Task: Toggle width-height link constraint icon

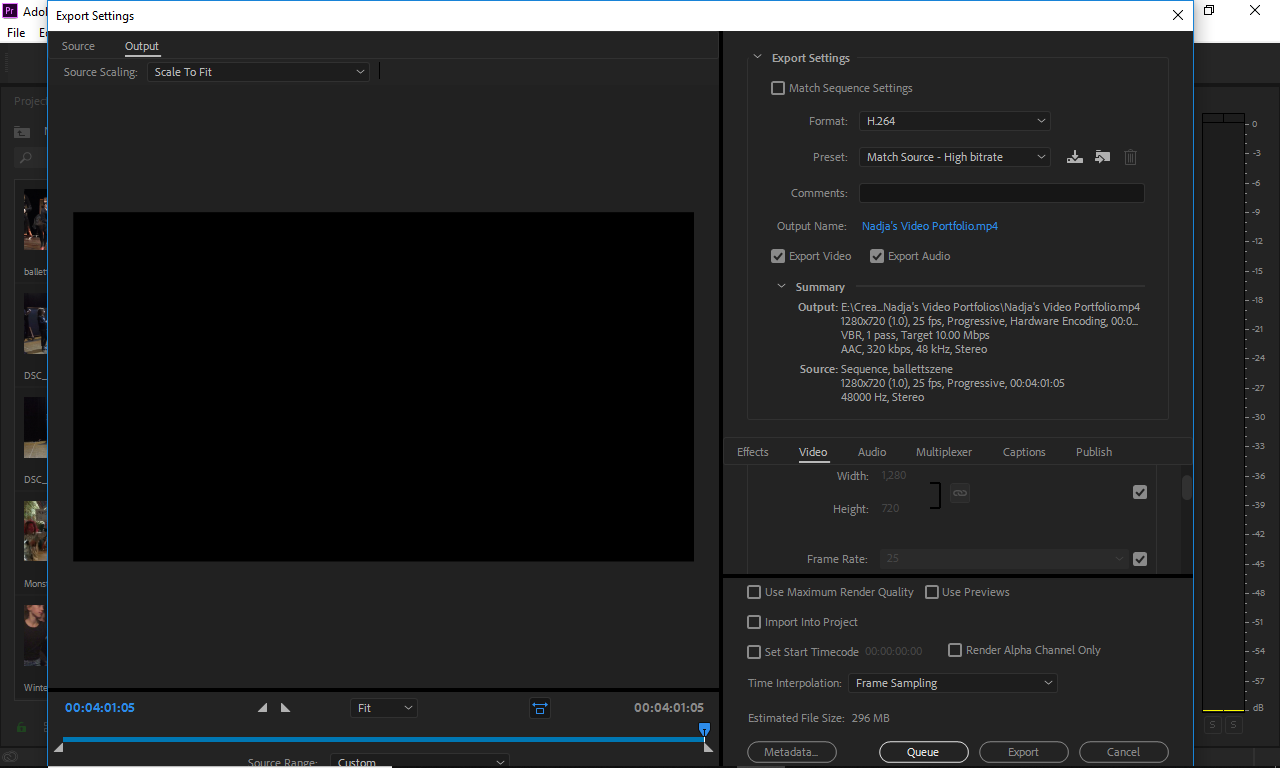Action: [x=959, y=493]
